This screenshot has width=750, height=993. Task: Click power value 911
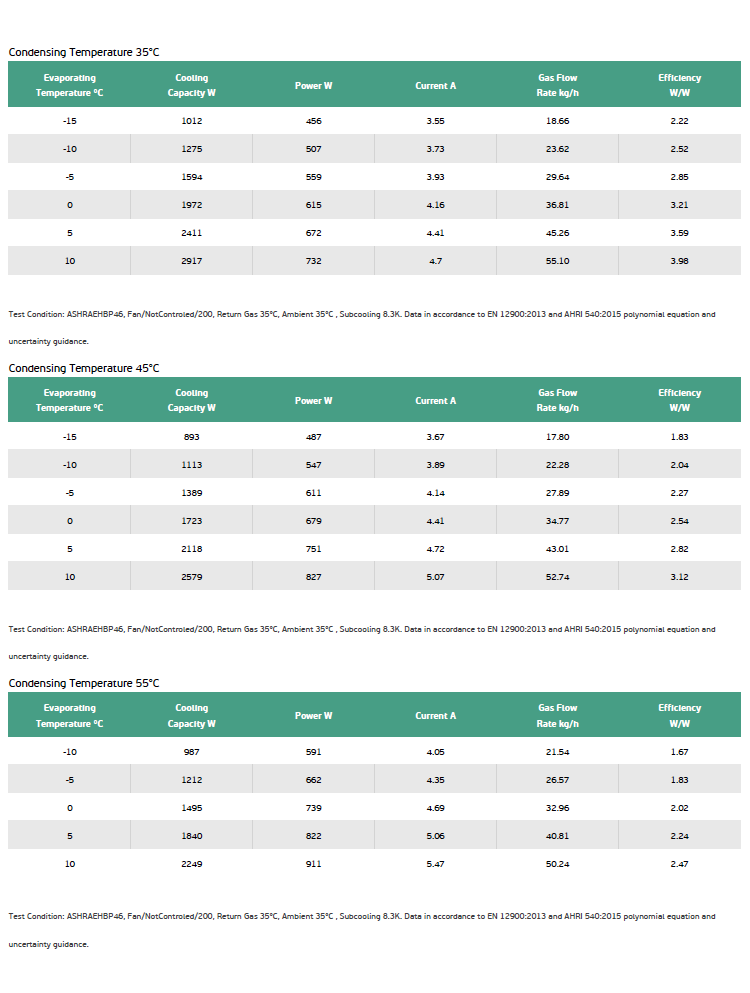314,863
